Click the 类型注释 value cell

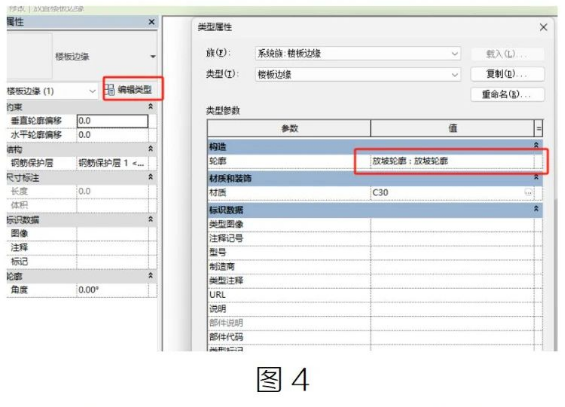pos(453,281)
